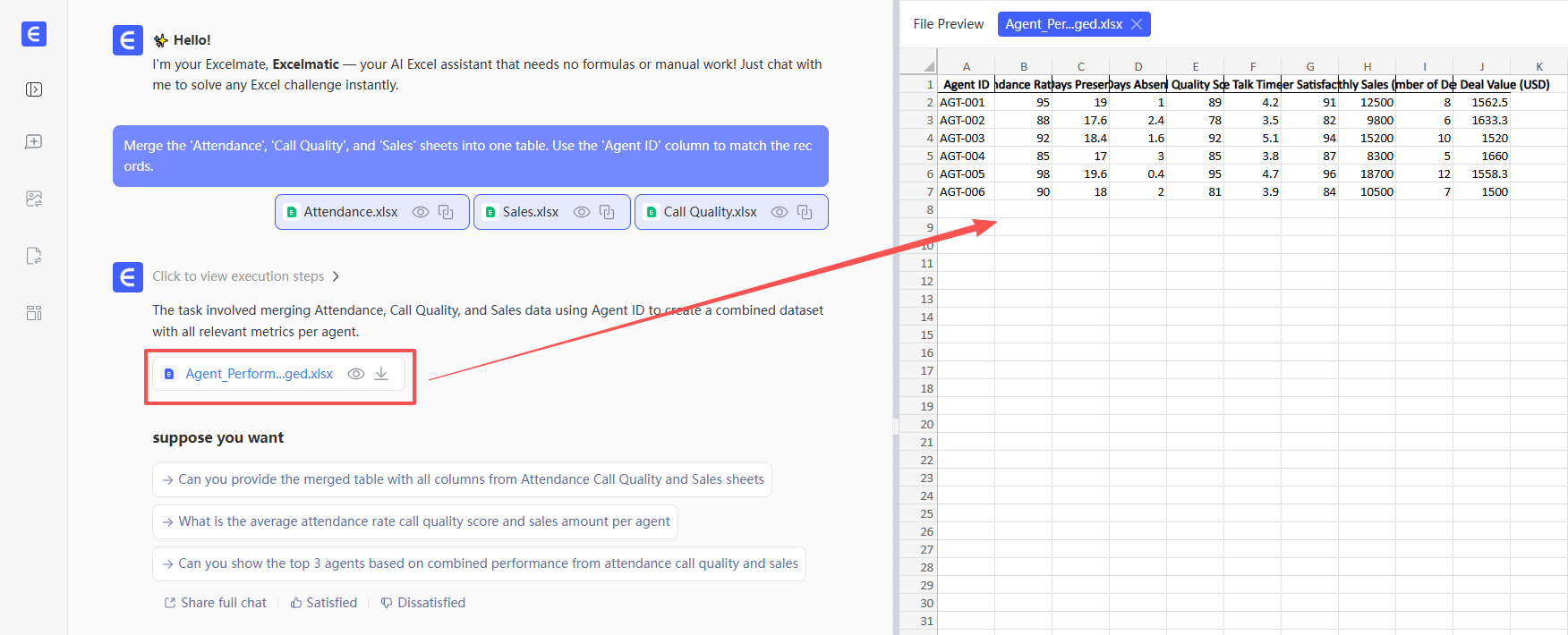Image resolution: width=1568 pixels, height=635 pixels.
Task: Show preview of the Agent_Perform...ged.xlsx result
Action: (x=355, y=374)
